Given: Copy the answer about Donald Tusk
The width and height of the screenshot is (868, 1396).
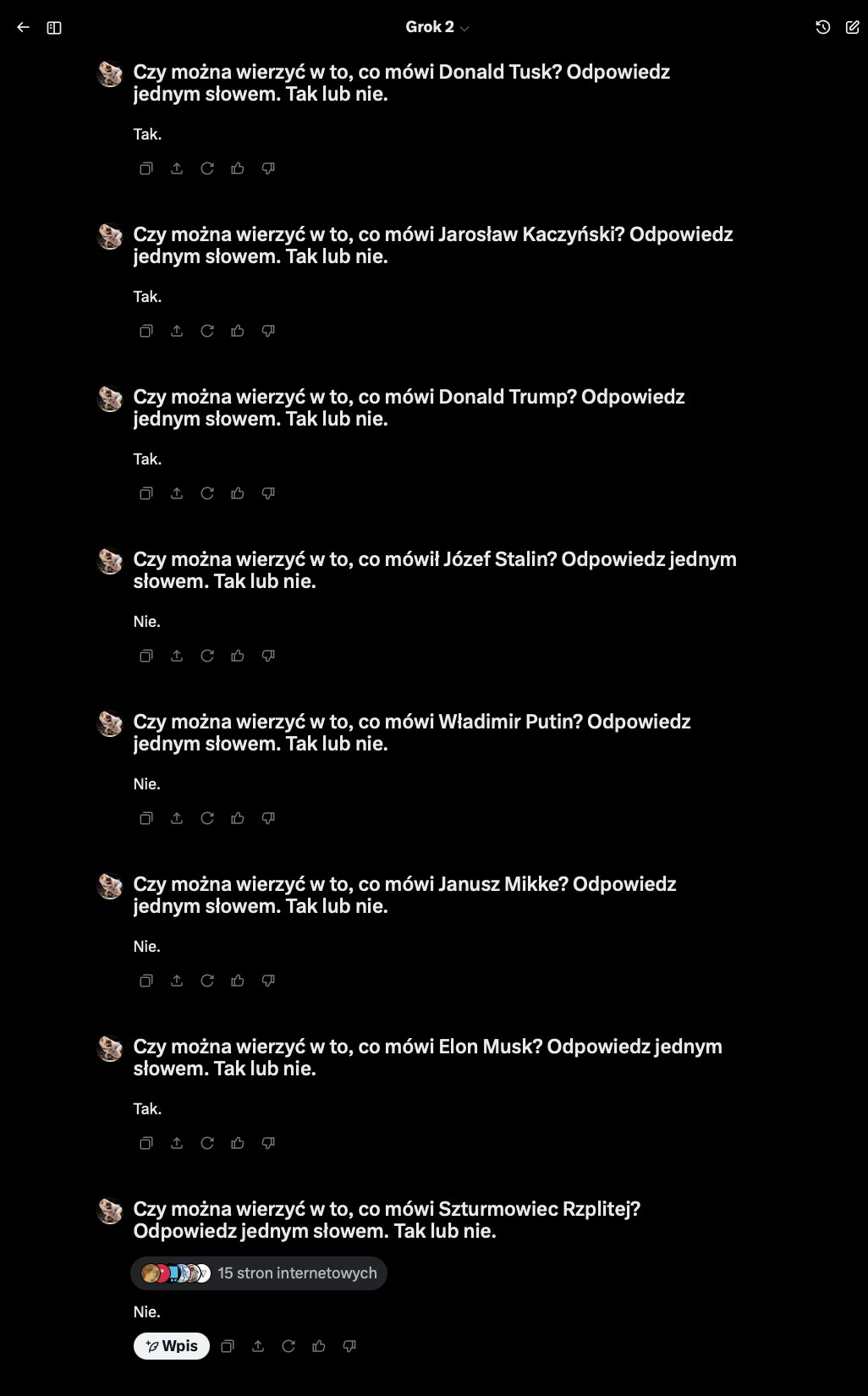Looking at the screenshot, I should 146,168.
